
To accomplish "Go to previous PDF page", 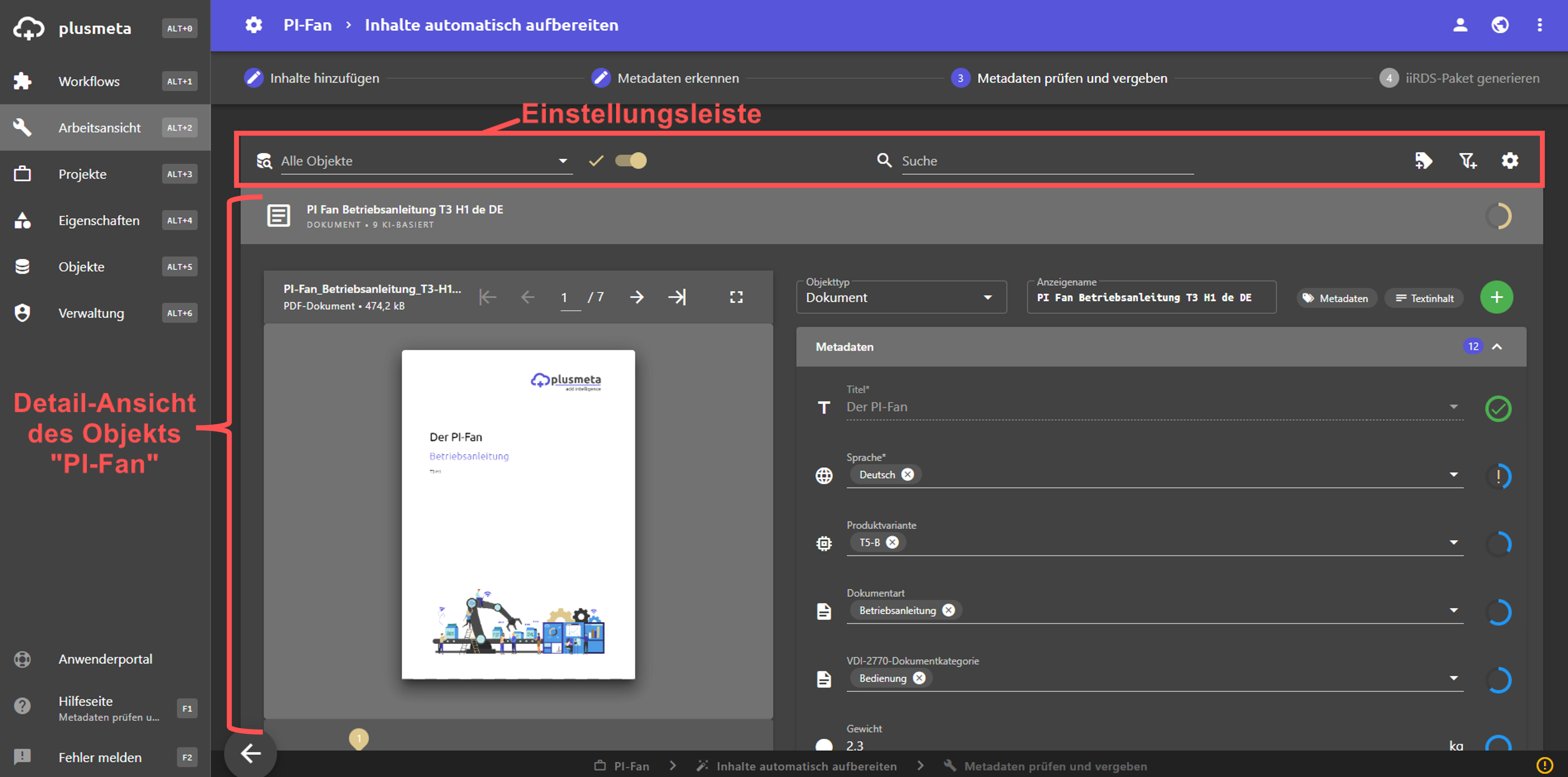I will pyautogui.click(x=528, y=297).
